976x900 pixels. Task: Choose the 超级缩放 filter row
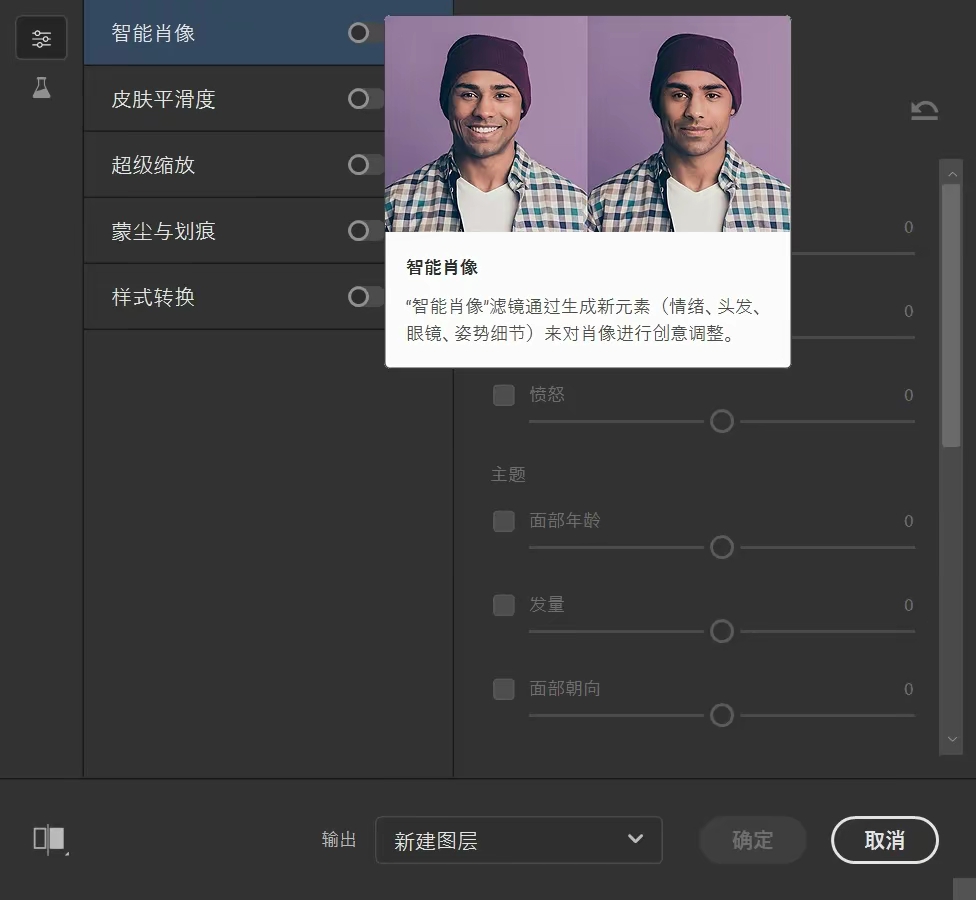[x=234, y=165]
